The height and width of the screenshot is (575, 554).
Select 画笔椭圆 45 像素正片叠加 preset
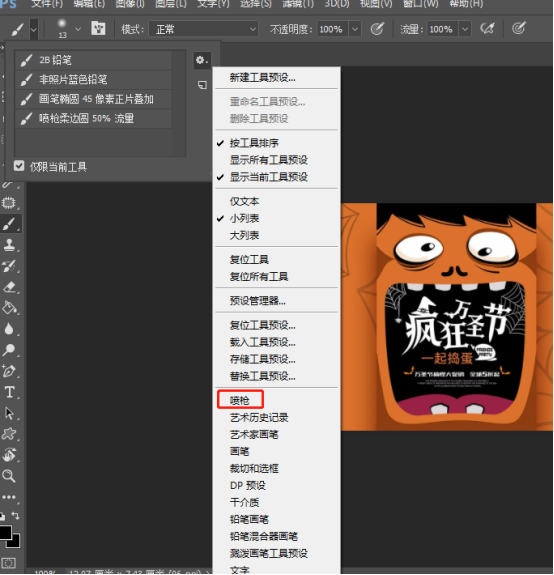click(x=93, y=99)
